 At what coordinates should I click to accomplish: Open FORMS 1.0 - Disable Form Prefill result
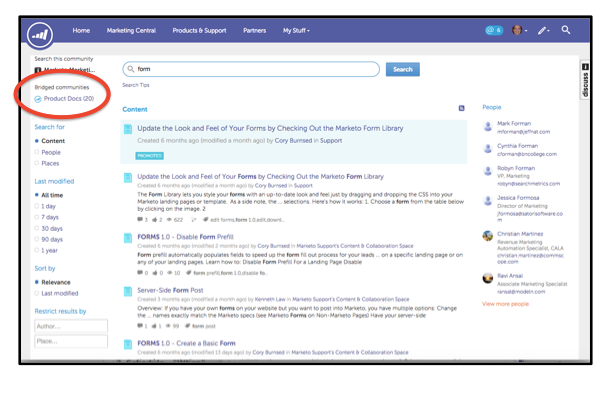(185, 237)
